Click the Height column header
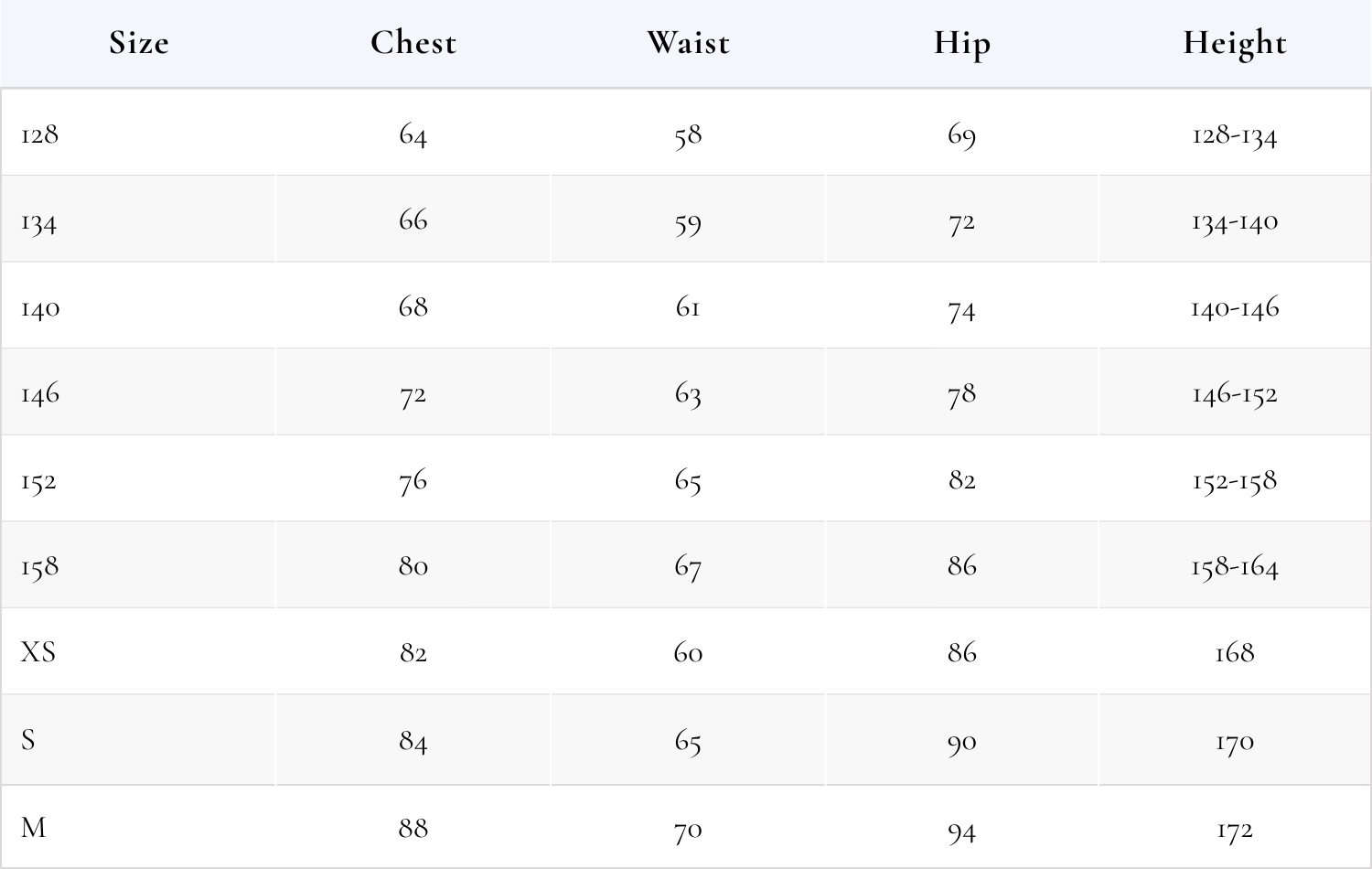The height and width of the screenshot is (869, 1372). [1235, 43]
